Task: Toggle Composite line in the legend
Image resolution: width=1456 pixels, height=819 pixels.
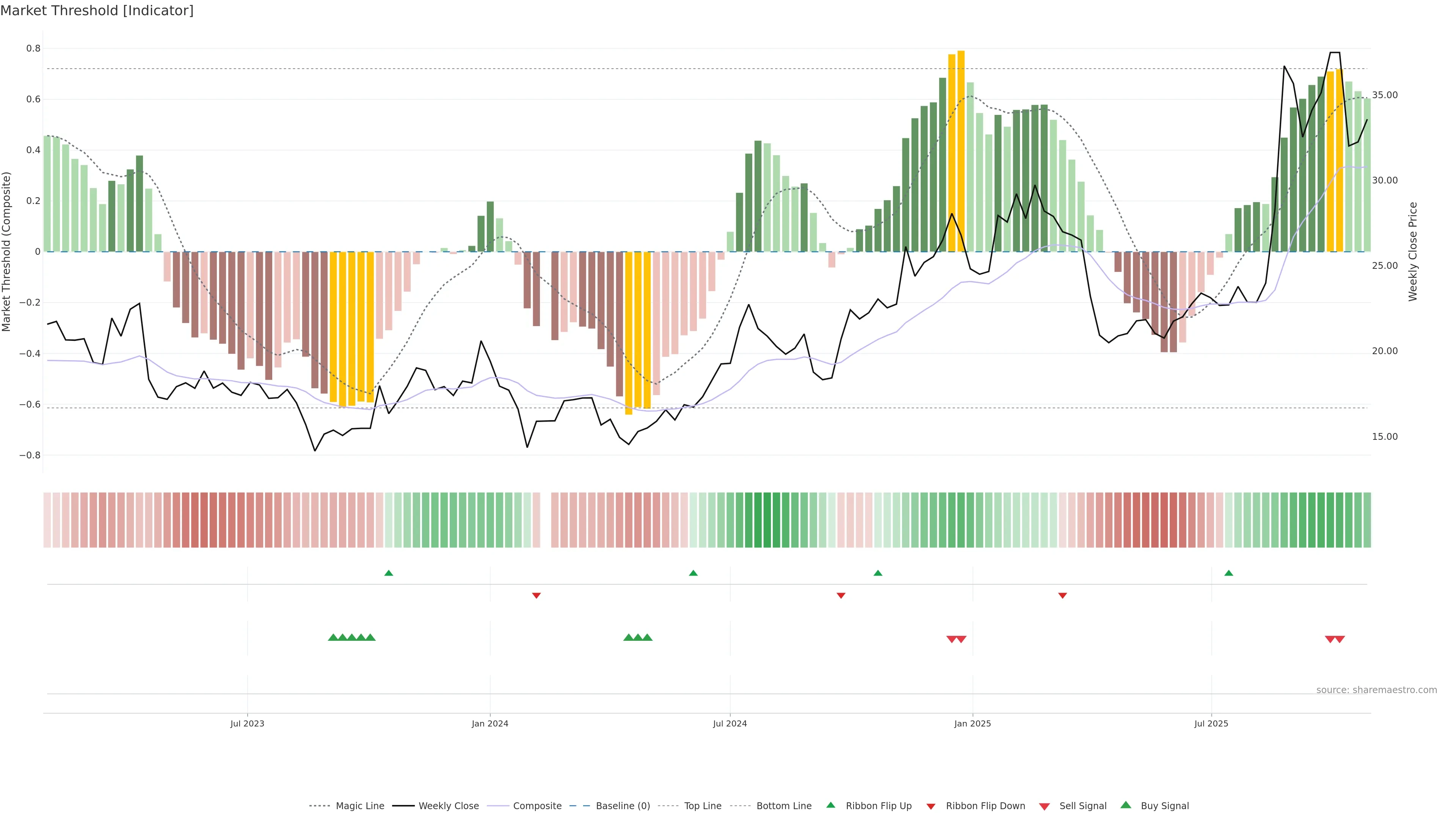Action: [x=537, y=806]
